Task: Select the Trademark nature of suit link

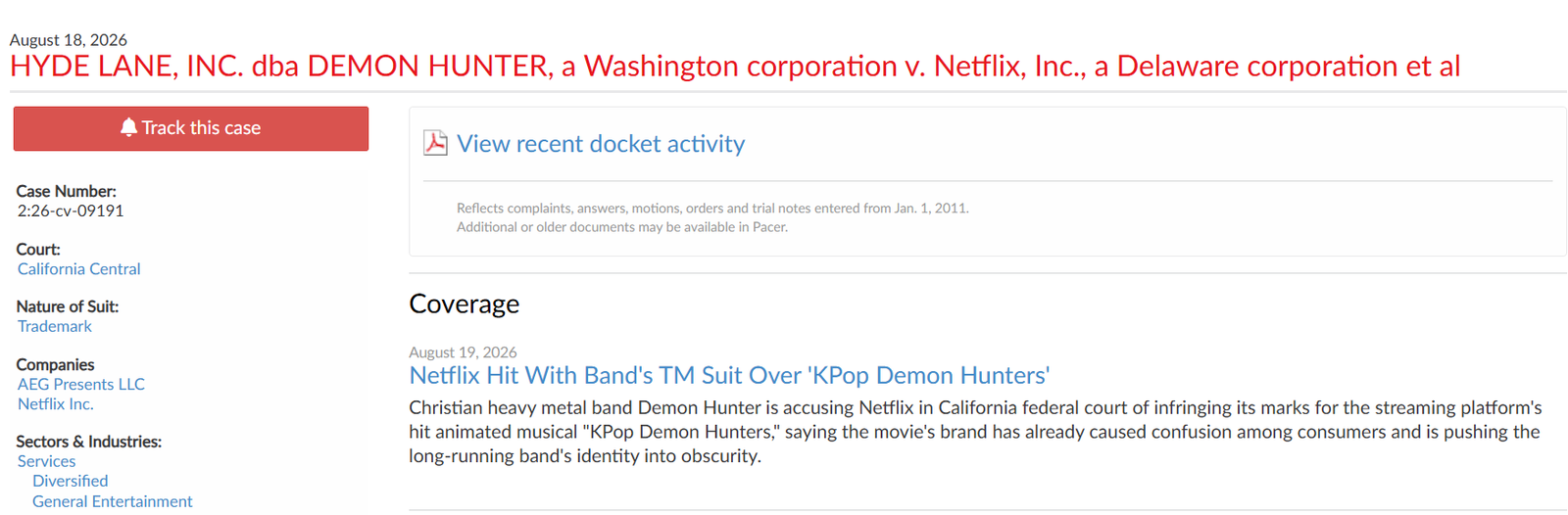Action: (54, 326)
